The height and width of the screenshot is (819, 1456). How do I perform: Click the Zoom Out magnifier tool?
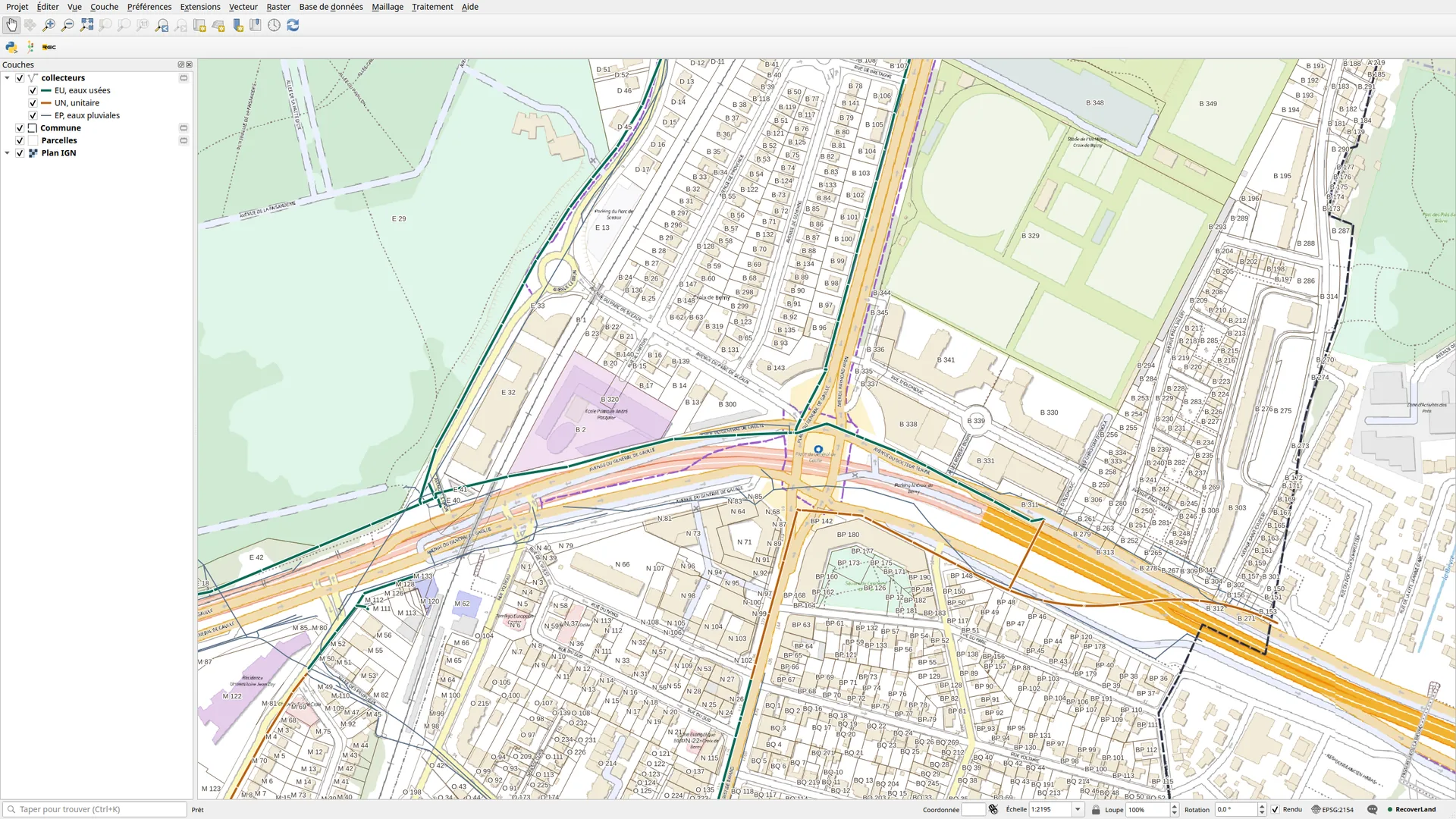click(67, 25)
